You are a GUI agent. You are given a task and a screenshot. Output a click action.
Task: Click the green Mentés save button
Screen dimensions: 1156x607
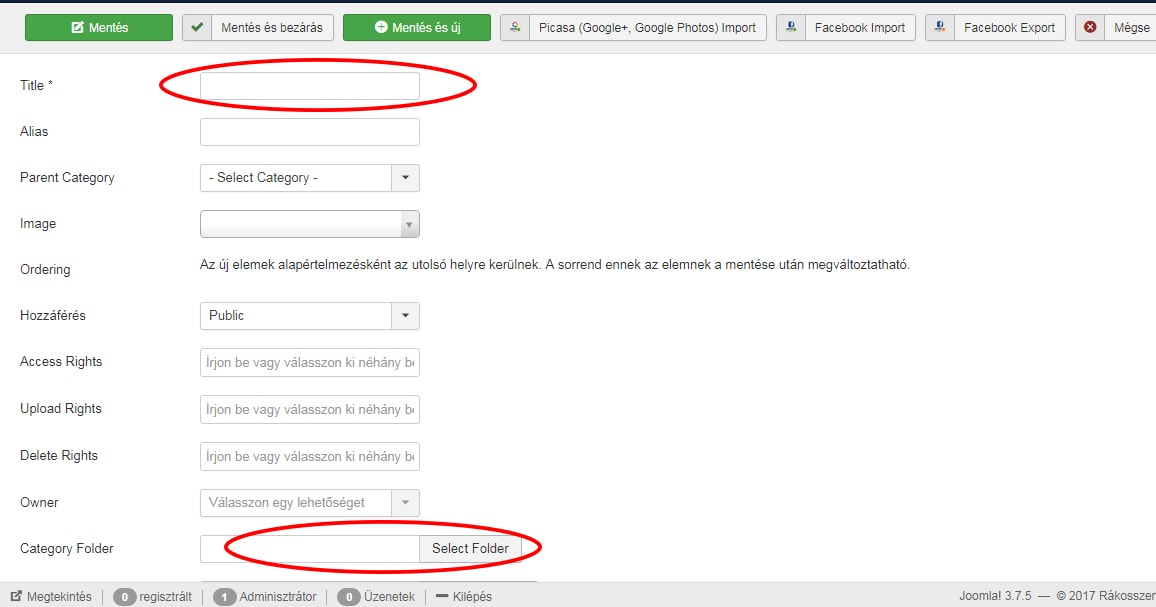[x=99, y=27]
